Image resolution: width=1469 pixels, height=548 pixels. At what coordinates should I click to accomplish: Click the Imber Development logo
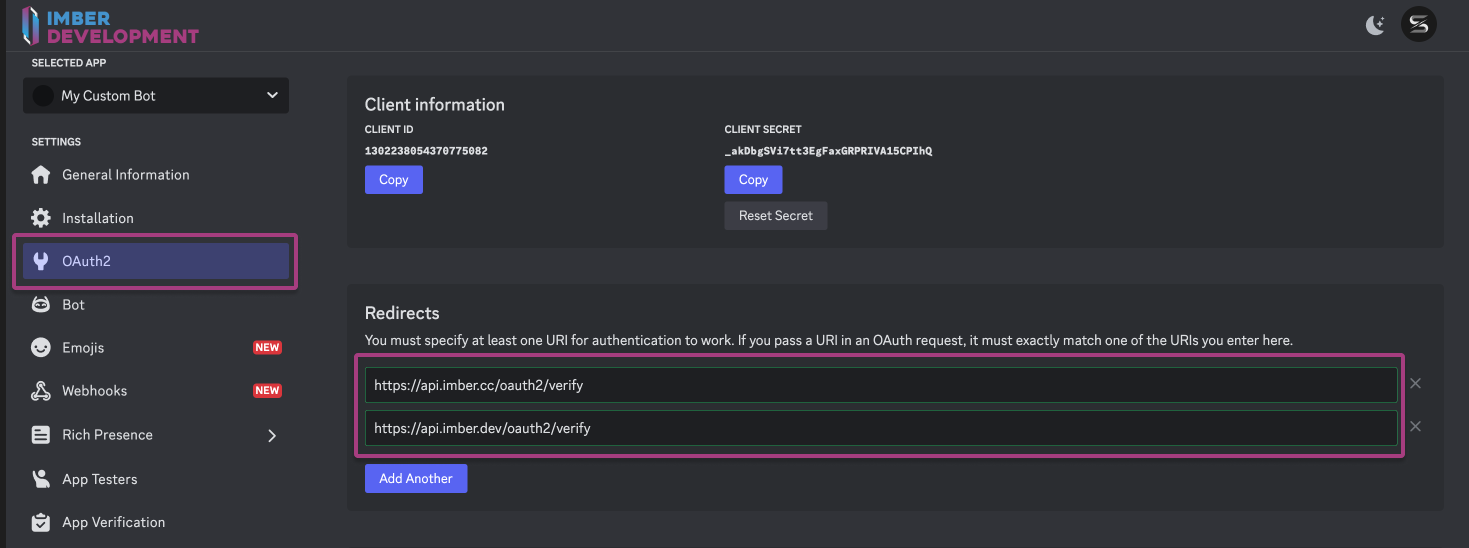point(110,26)
